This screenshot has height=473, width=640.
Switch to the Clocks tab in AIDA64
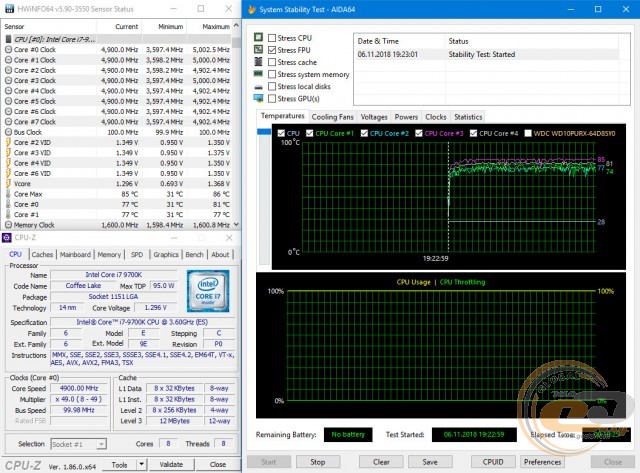coord(436,117)
